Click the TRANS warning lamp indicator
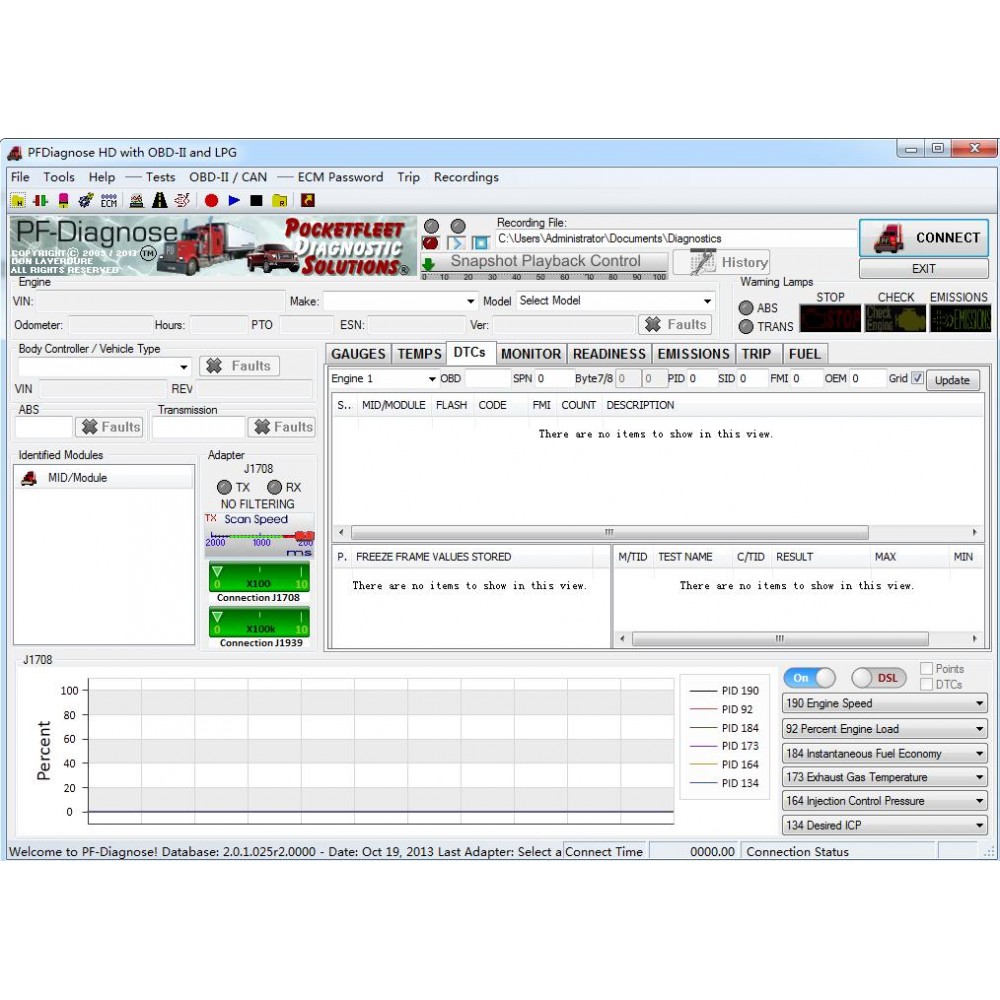 coord(746,327)
